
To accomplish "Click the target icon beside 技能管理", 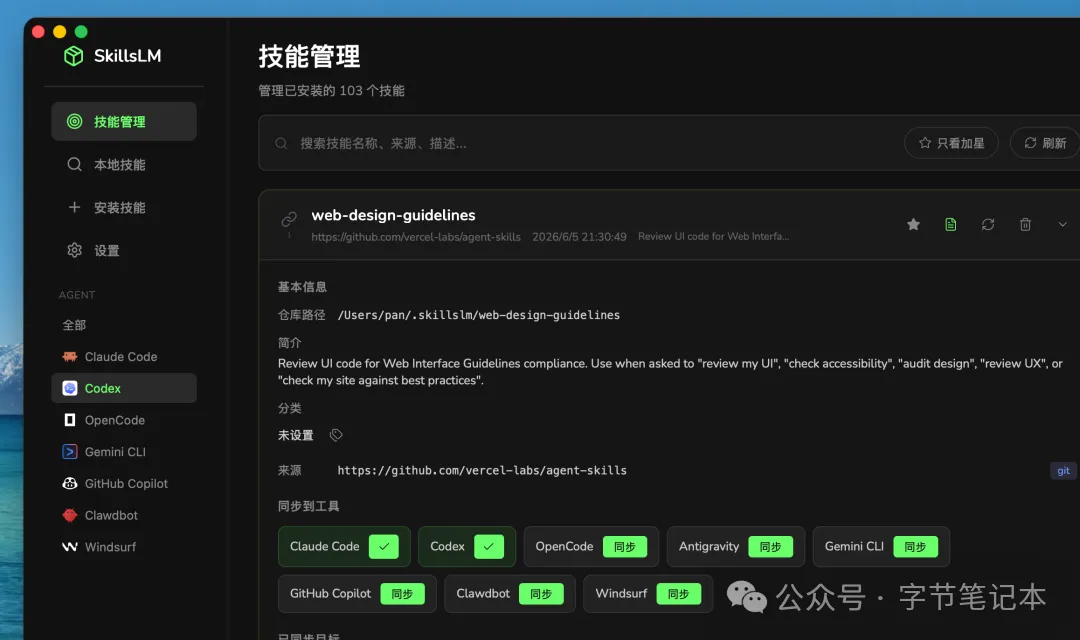I will point(74,122).
